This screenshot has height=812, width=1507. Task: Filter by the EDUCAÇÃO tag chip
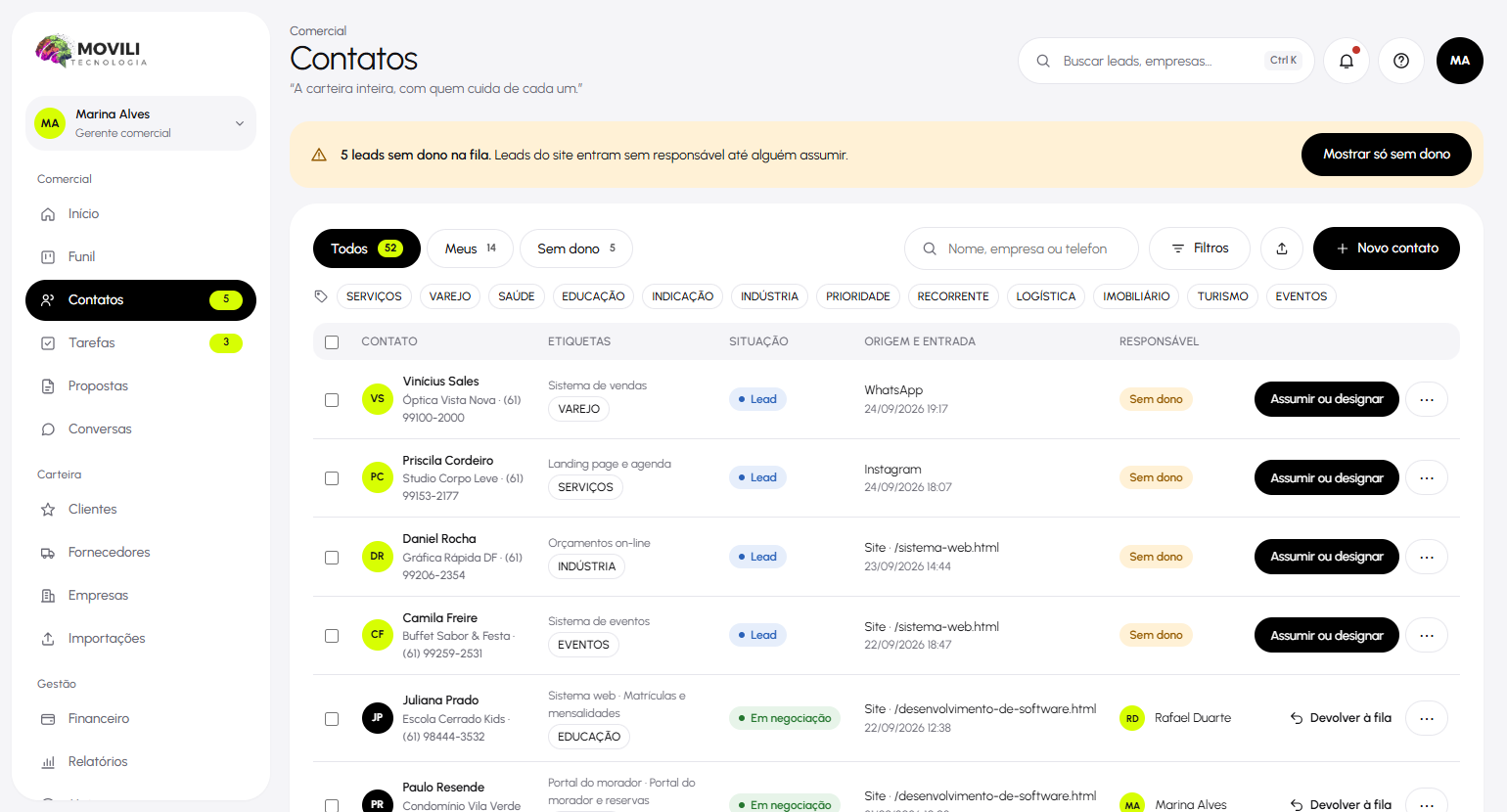[593, 296]
